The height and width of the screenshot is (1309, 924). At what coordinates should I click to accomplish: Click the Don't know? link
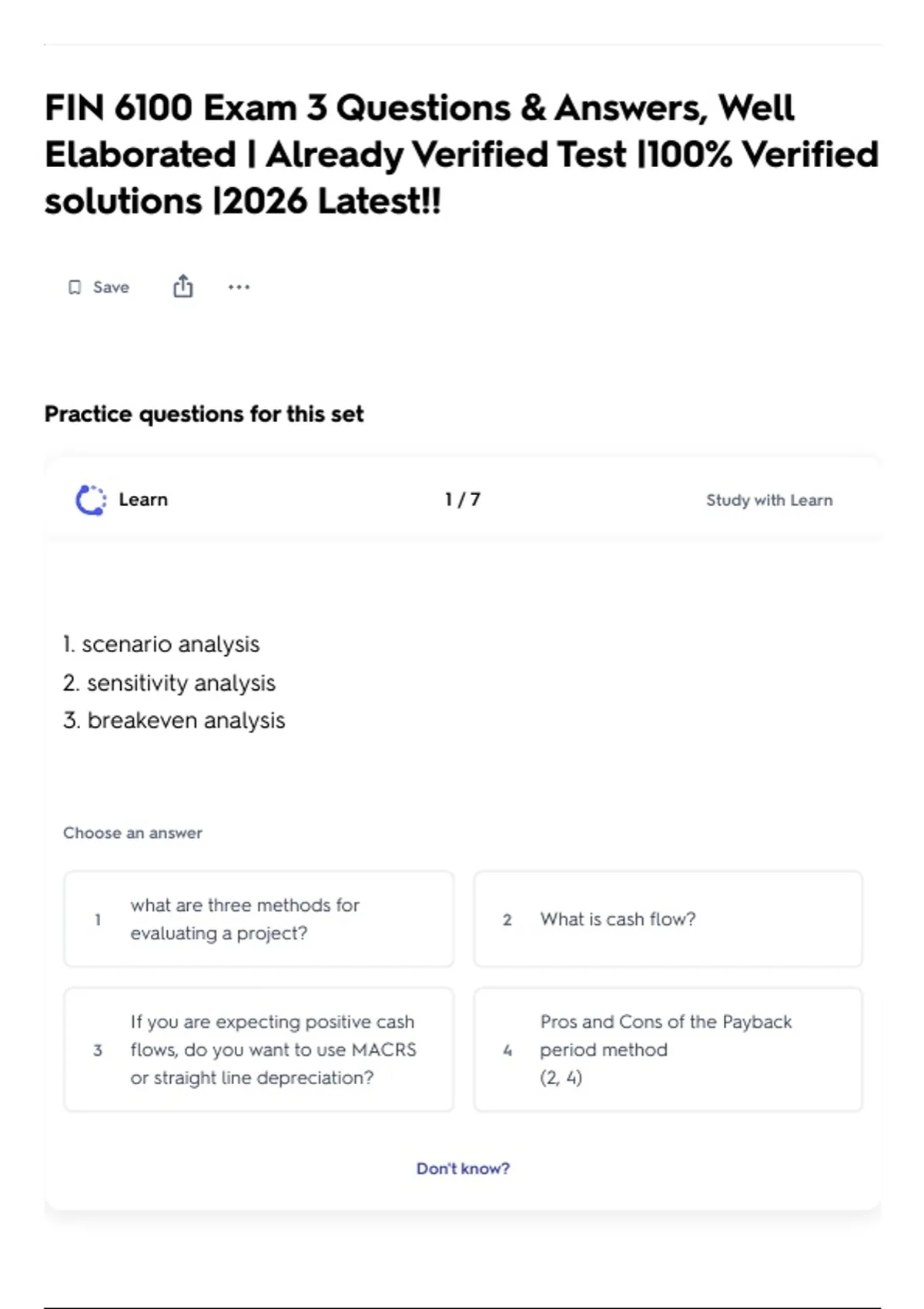[x=463, y=1168]
